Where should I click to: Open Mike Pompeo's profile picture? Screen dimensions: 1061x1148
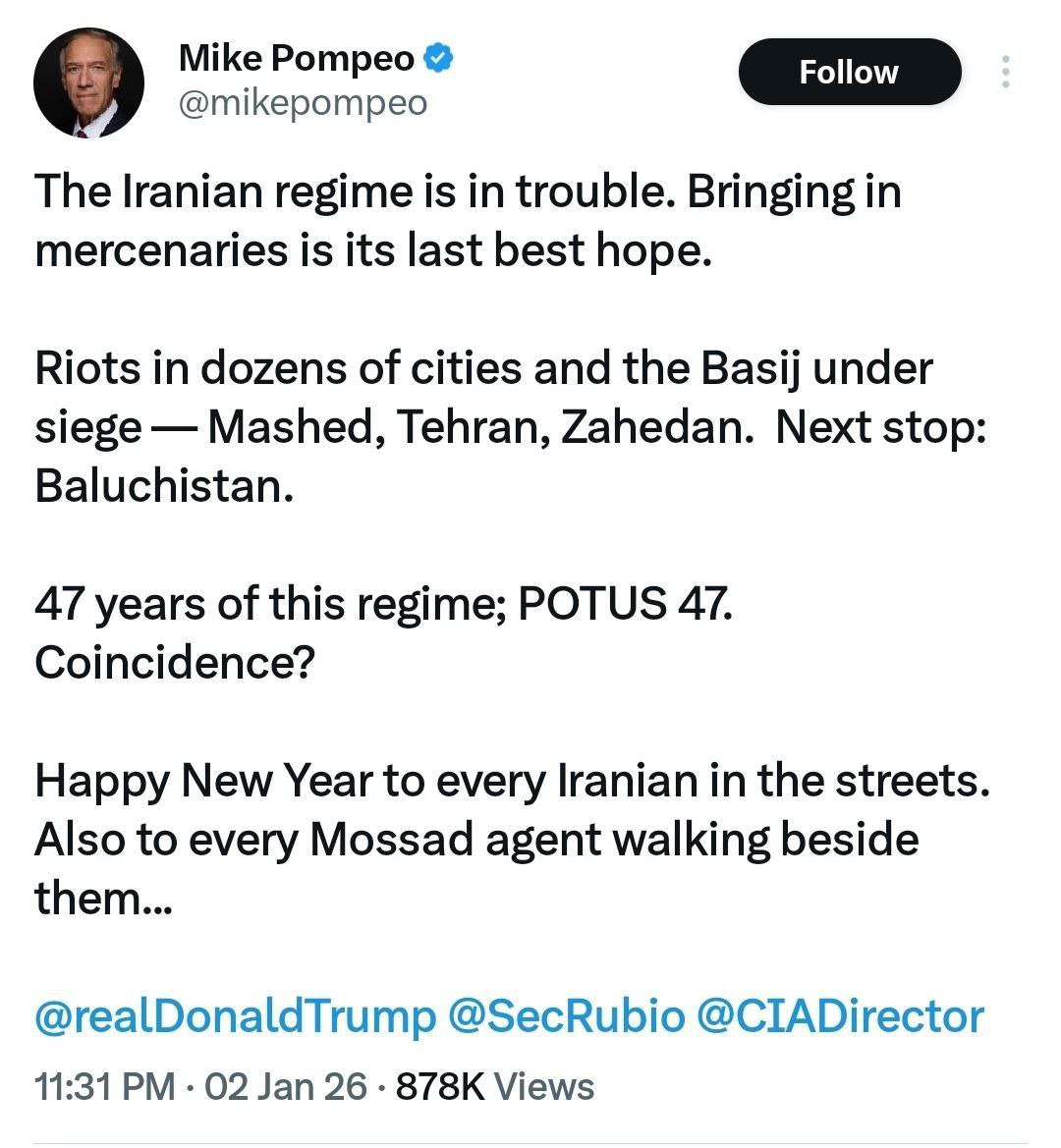89,83
